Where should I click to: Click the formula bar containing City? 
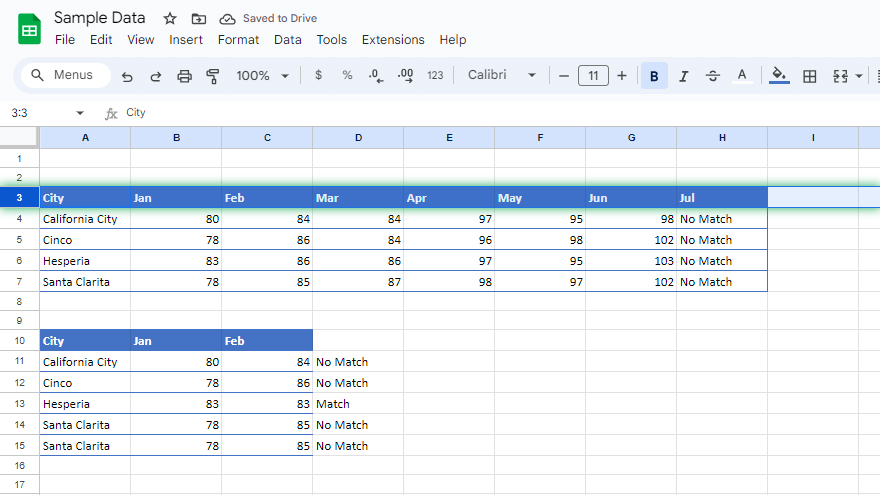point(499,113)
